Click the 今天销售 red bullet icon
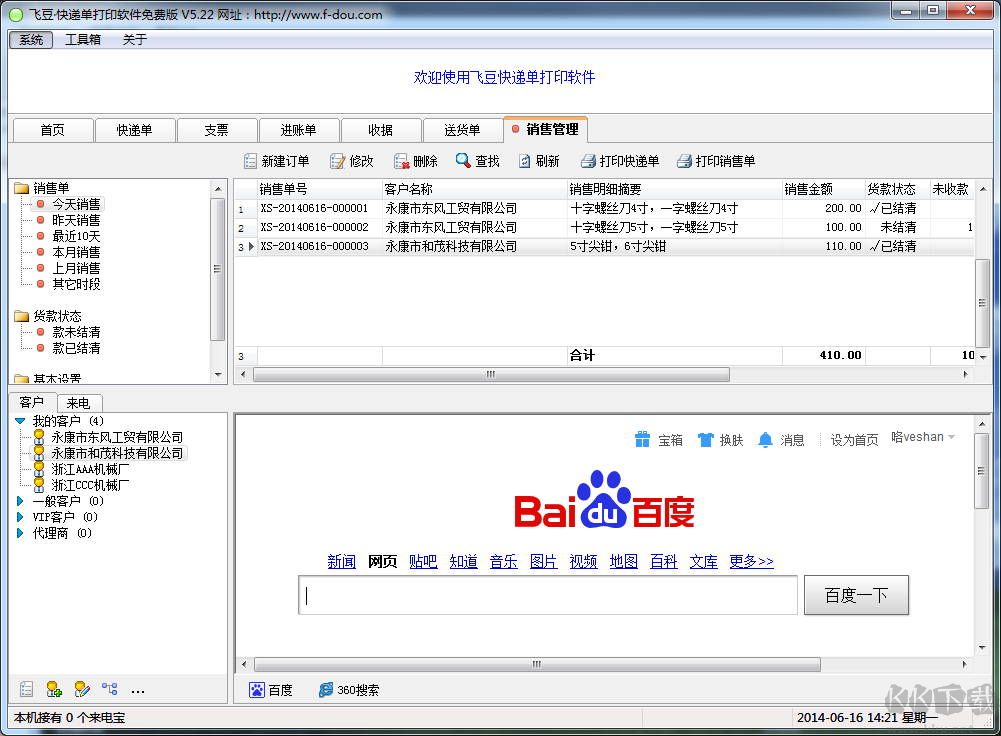This screenshot has height=736, width=1001. [x=40, y=204]
